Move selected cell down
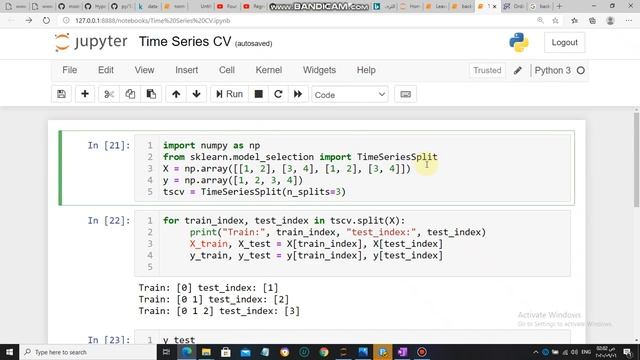The image size is (640, 360). click(196, 94)
